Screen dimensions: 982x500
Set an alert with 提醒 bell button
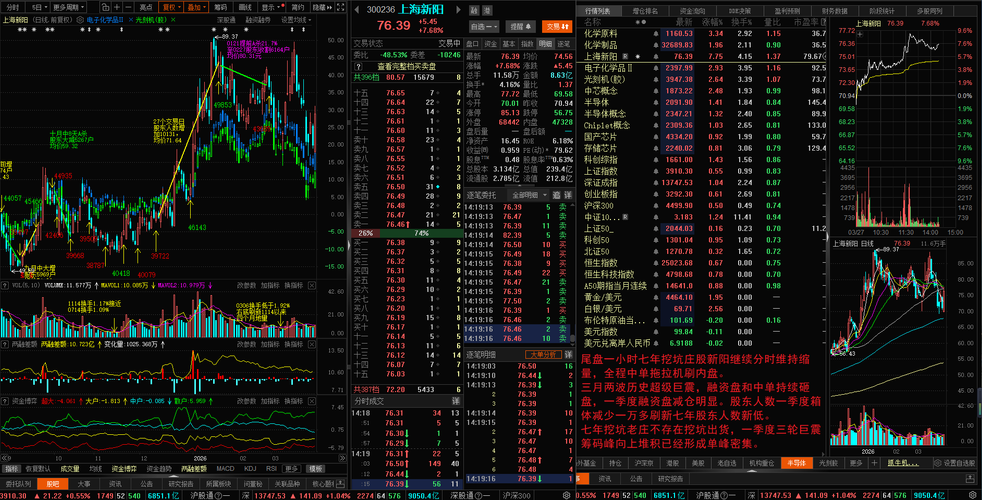(520, 27)
